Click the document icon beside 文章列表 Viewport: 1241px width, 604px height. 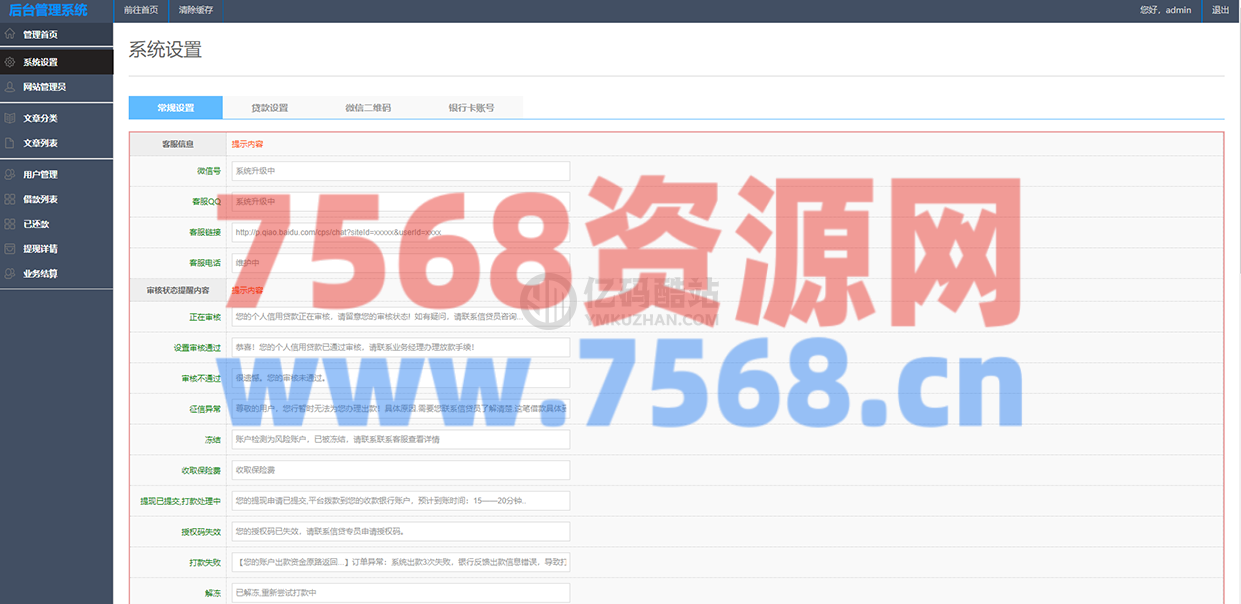pyautogui.click(x=10, y=143)
